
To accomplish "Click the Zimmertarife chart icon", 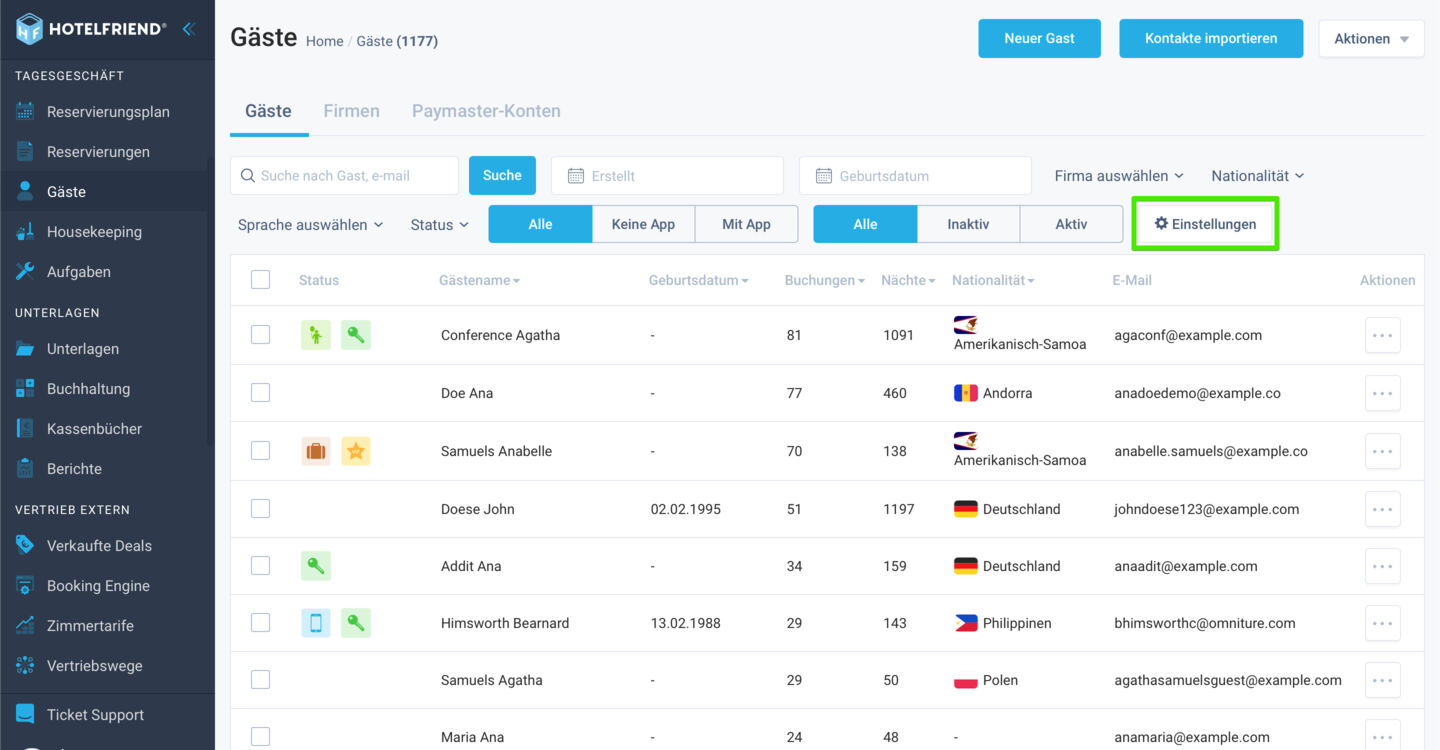I will pyautogui.click(x=25, y=626).
